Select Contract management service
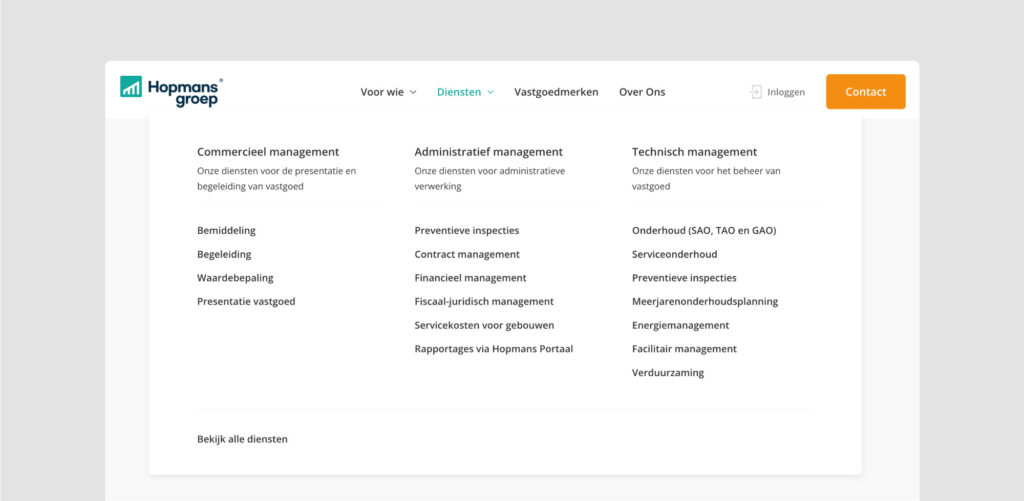The width and height of the screenshot is (1024, 501). 467,254
